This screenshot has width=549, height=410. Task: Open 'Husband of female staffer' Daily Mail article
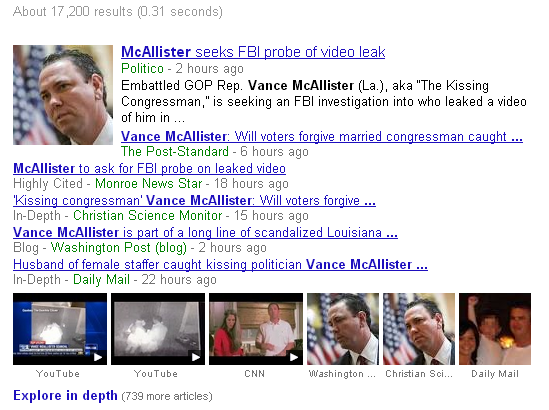(220, 264)
